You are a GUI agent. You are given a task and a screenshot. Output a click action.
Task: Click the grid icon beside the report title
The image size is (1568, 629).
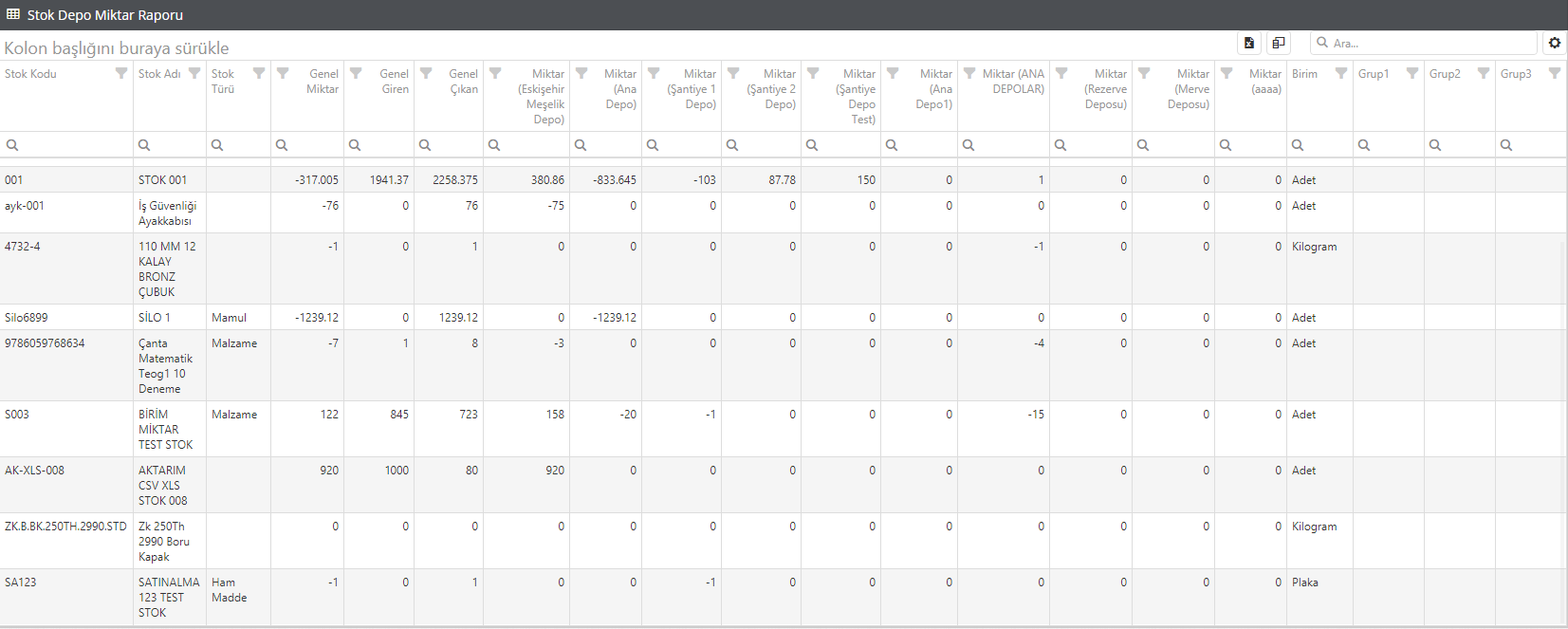coord(13,14)
